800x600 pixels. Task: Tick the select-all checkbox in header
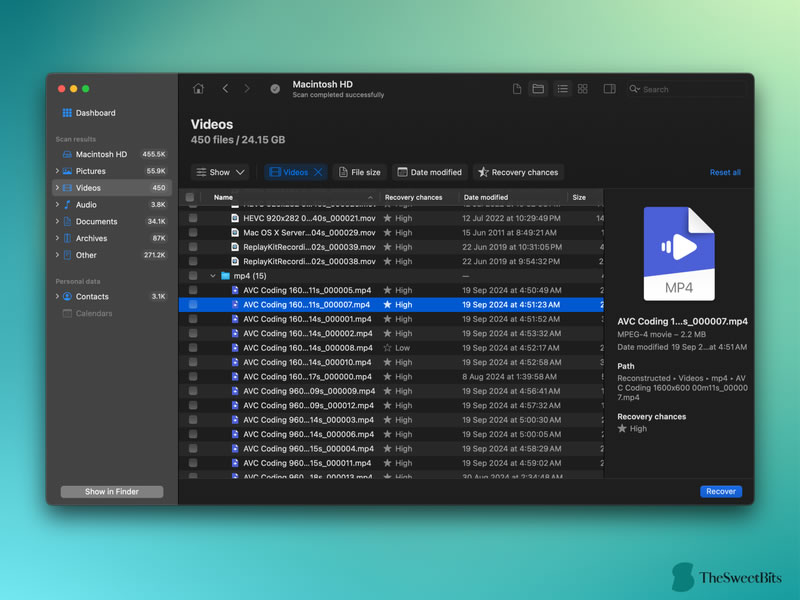[x=190, y=197]
